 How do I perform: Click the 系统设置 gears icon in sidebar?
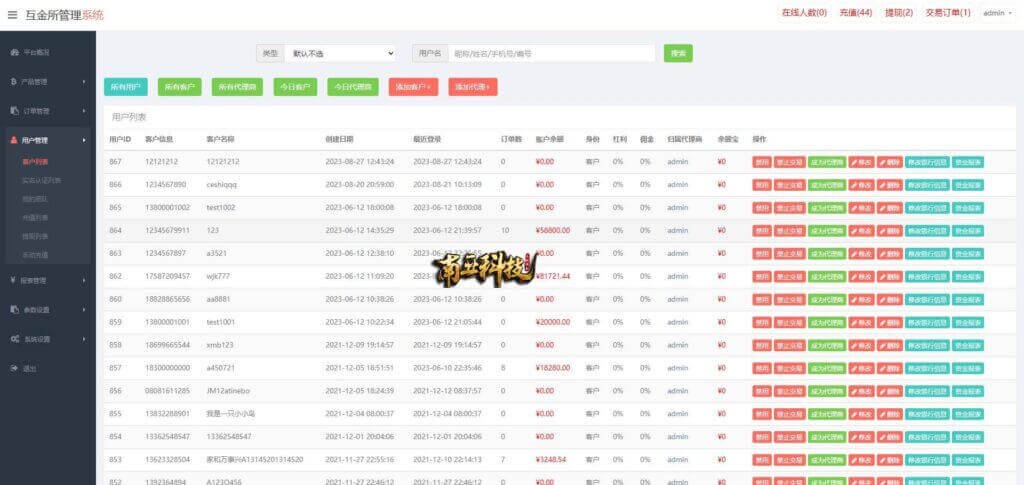pos(14,339)
